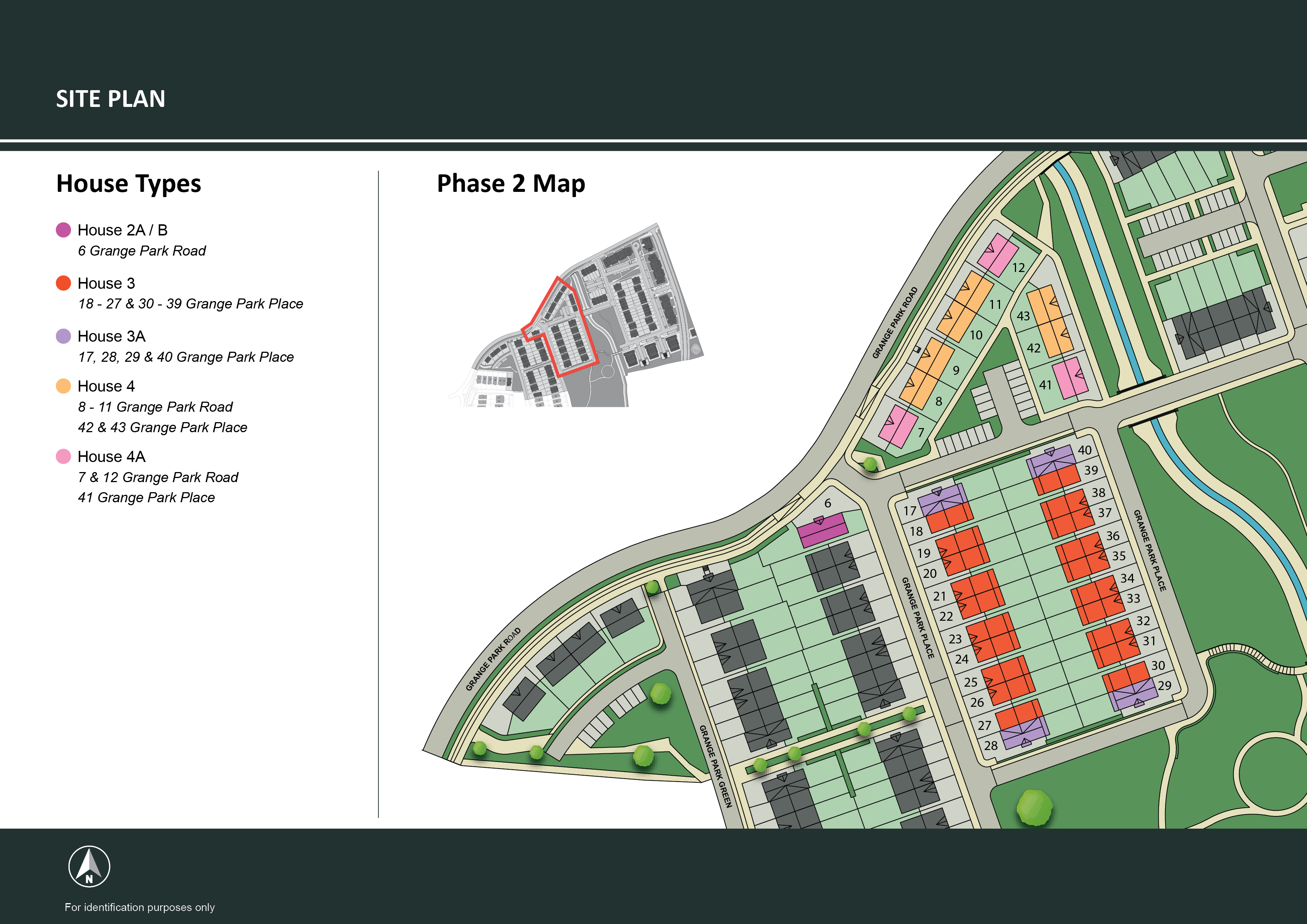Click 'For identification purposes only' note
Viewport: 1307px width, 924px height.
point(139,908)
